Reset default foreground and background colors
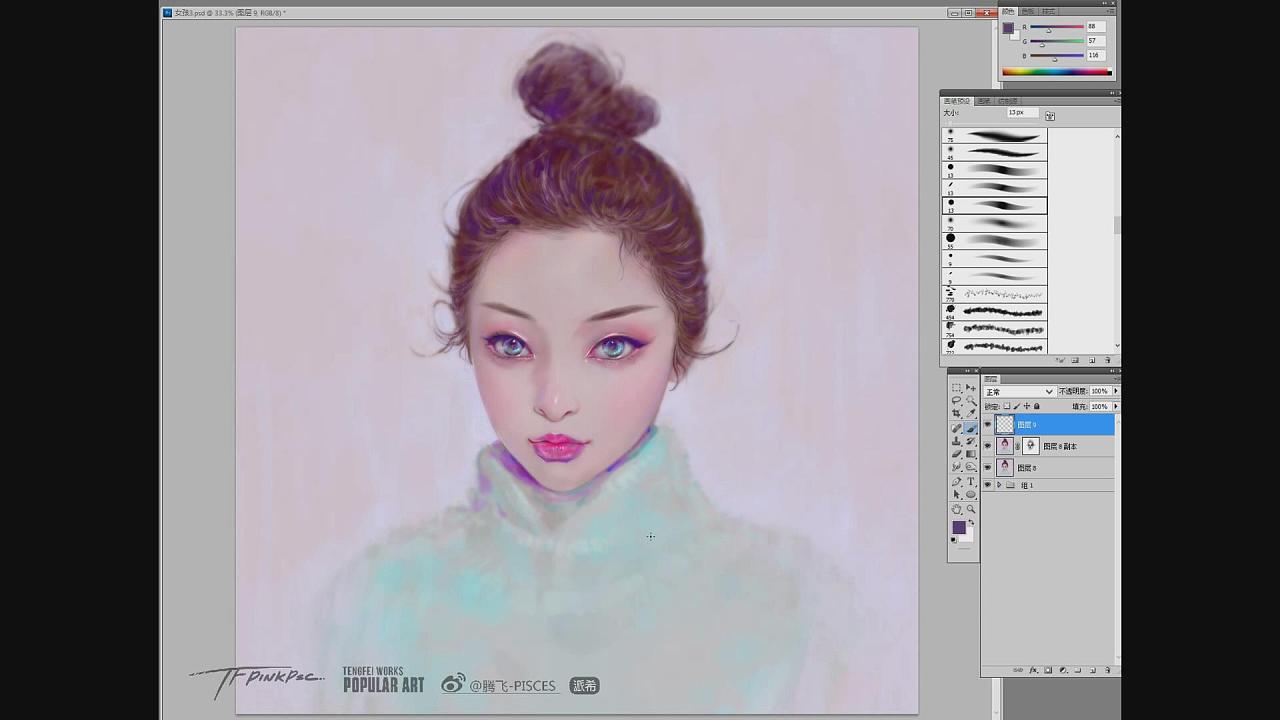The height and width of the screenshot is (720, 1280). [x=953, y=540]
